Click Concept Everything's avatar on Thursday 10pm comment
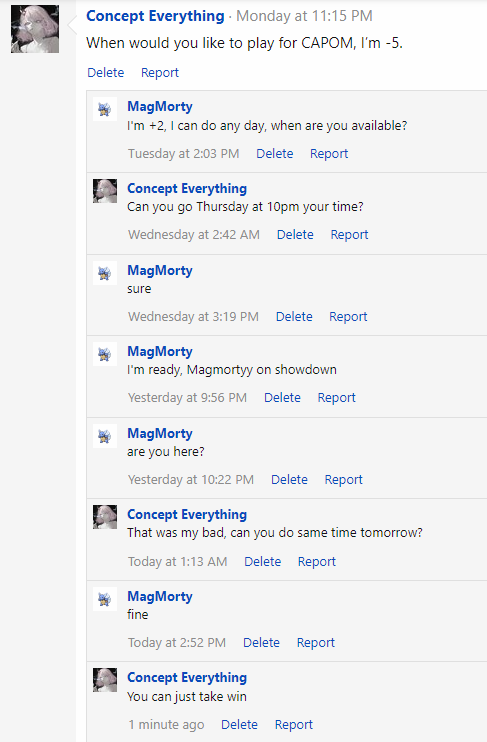The height and width of the screenshot is (742, 487). (x=105, y=191)
